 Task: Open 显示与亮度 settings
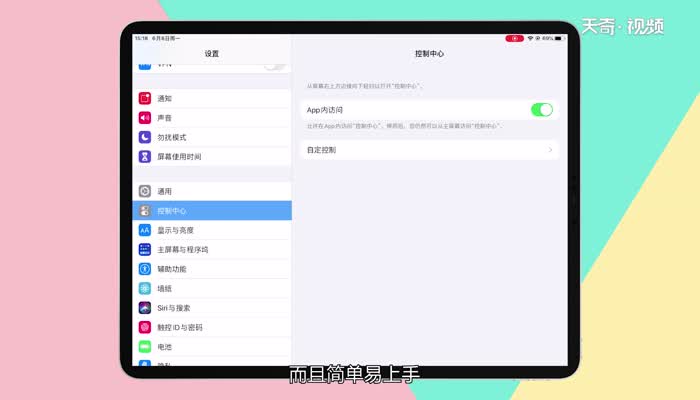(x=212, y=230)
